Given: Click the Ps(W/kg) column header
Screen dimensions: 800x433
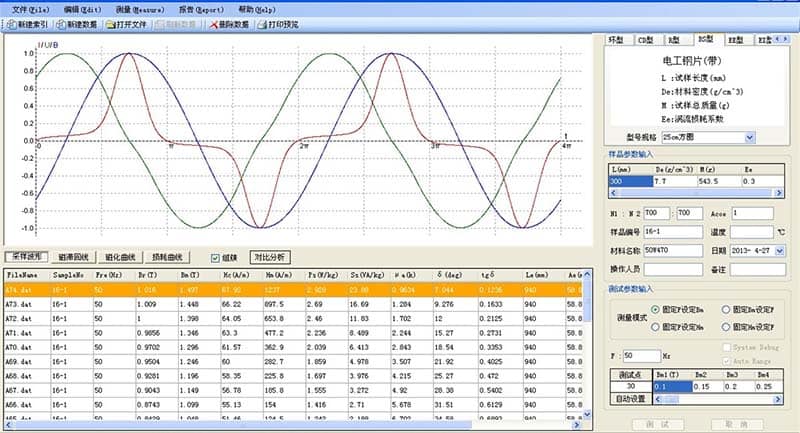Looking at the screenshot, I should point(326,275).
